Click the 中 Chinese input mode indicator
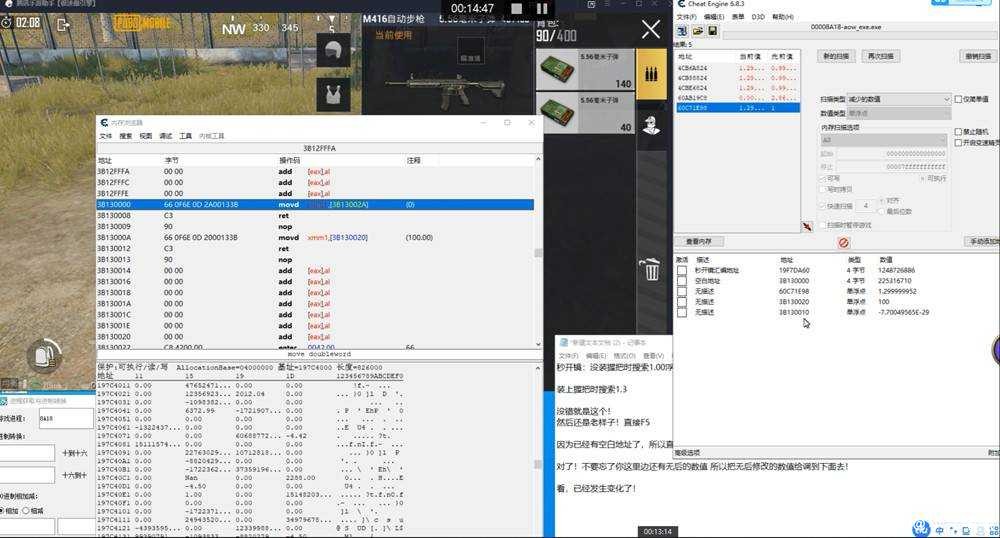 939,530
